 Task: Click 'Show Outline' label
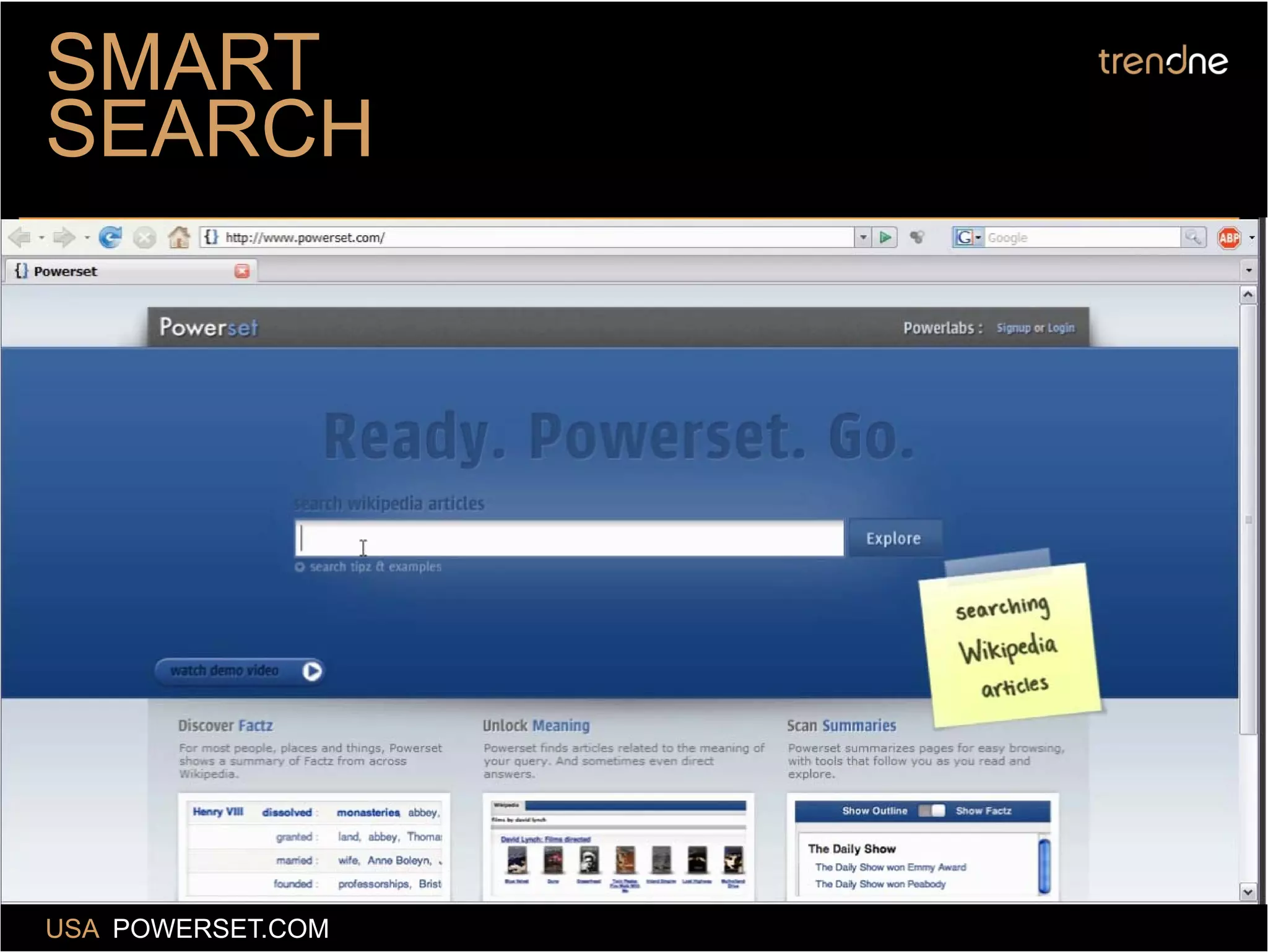pyautogui.click(x=874, y=811)
